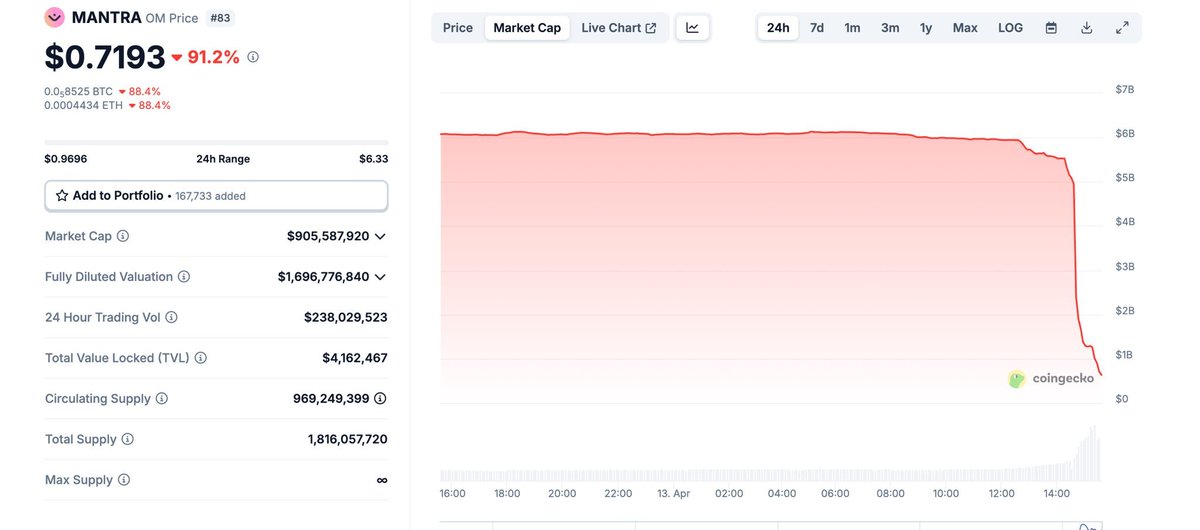Select the 3m time range
The image size is (1200, 530).
coord(890,28)
